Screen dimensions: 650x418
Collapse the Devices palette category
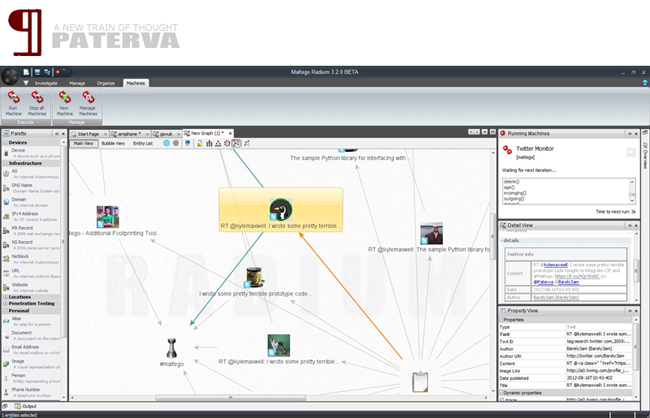click(x=6, y=142)
